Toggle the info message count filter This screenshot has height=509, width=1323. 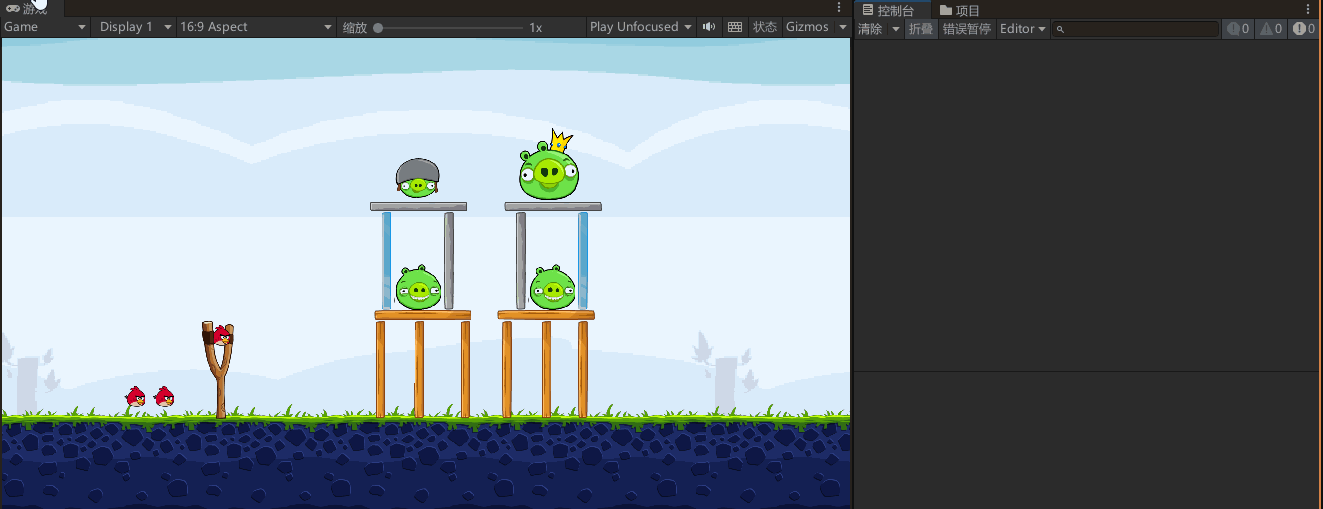(x=1238, y=29)
